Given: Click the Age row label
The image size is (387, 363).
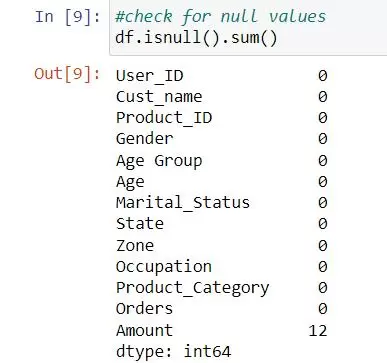Looking at the screenshot, I should coord(130,182).
